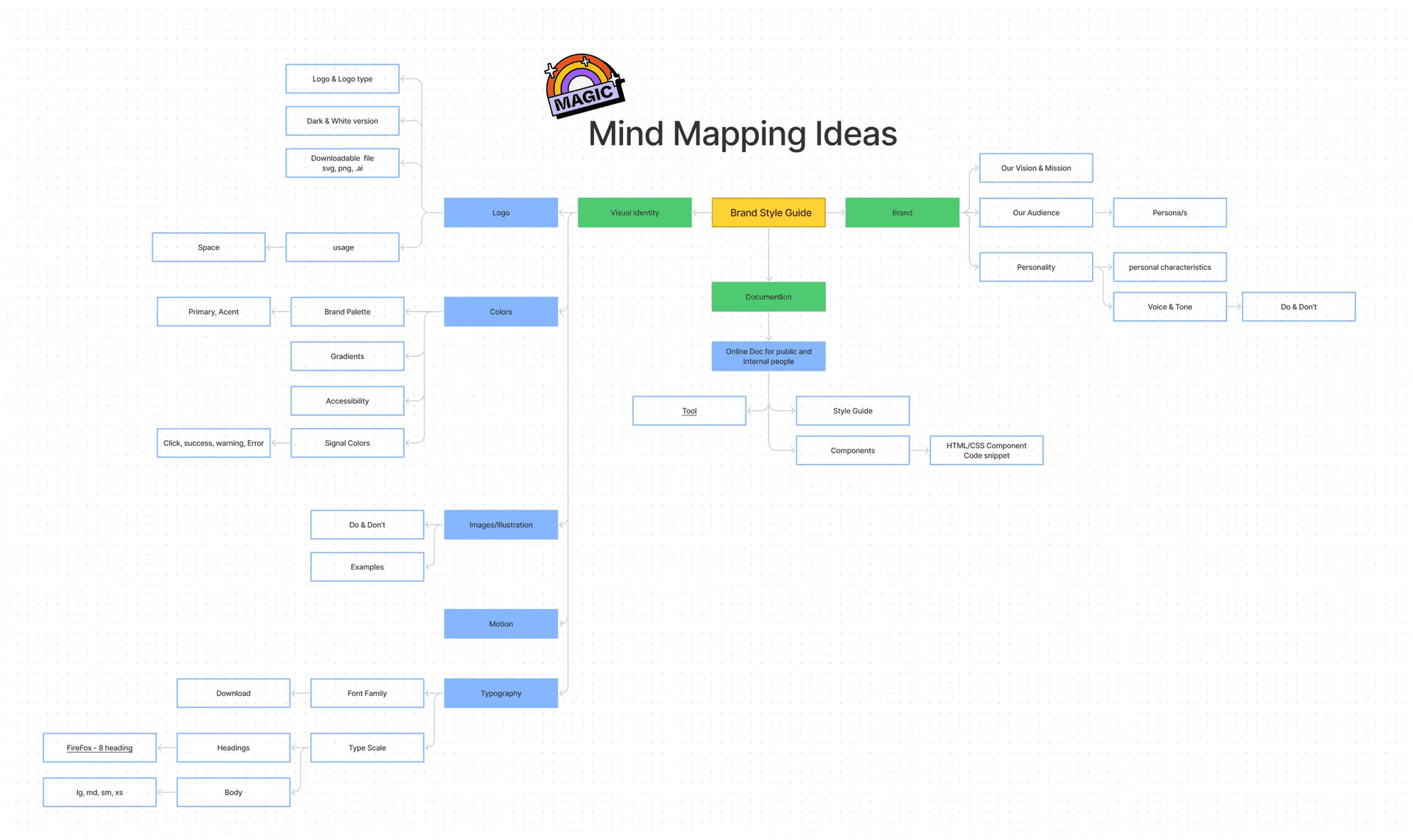The width and height of the screenshot is (1413, 840).
Task: Select the yellow Brand Style Guide node
Action: click(x=769, y=213)
